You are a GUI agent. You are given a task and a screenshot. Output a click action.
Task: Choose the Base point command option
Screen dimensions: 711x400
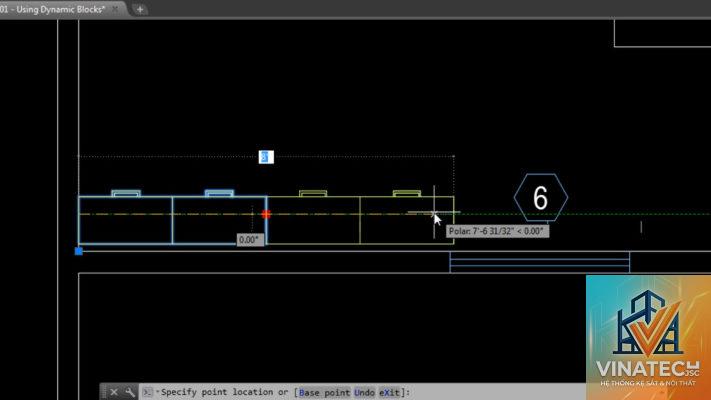click(324, 392)
